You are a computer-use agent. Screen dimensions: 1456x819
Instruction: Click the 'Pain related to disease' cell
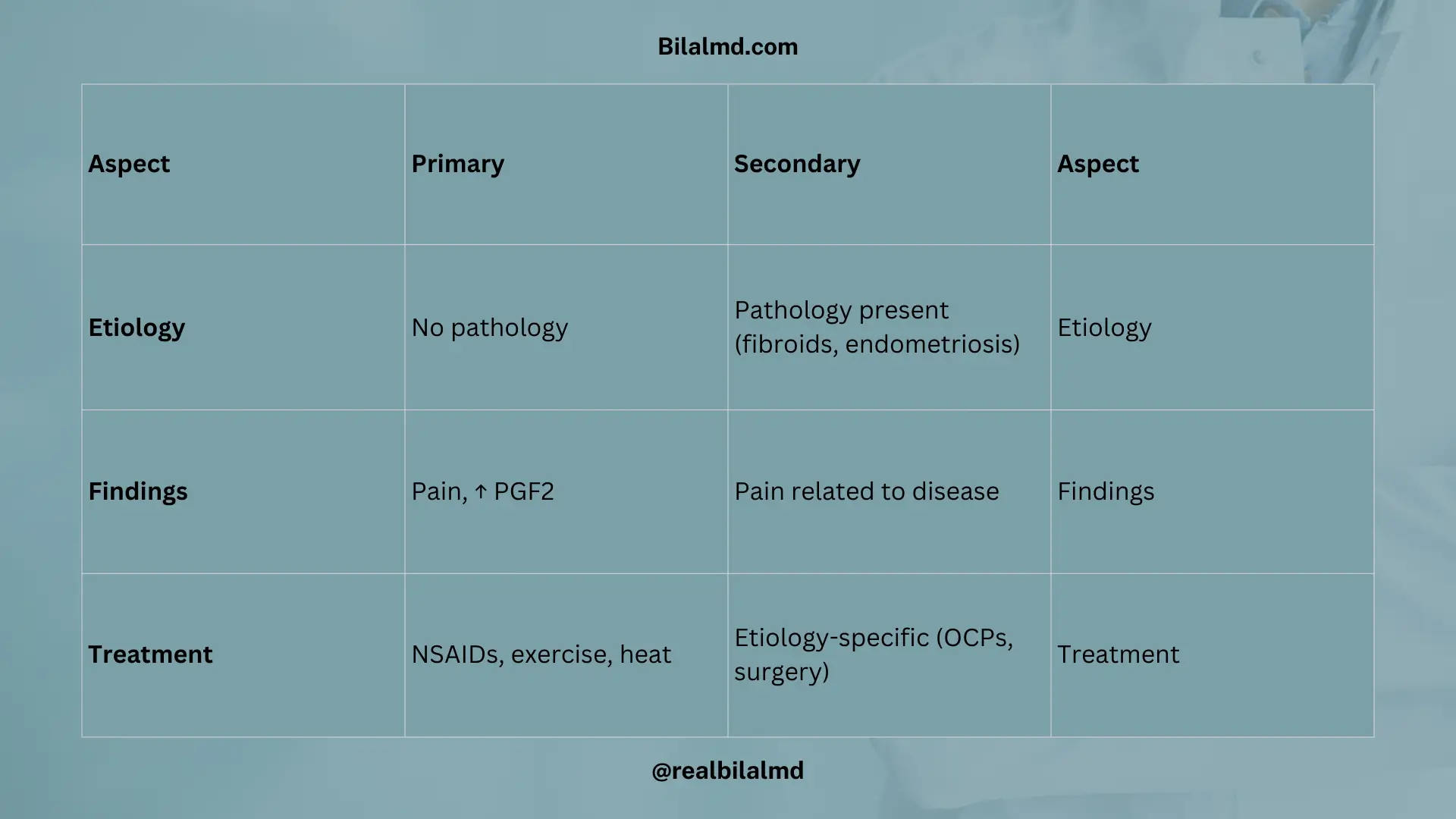tap(866, 491)
